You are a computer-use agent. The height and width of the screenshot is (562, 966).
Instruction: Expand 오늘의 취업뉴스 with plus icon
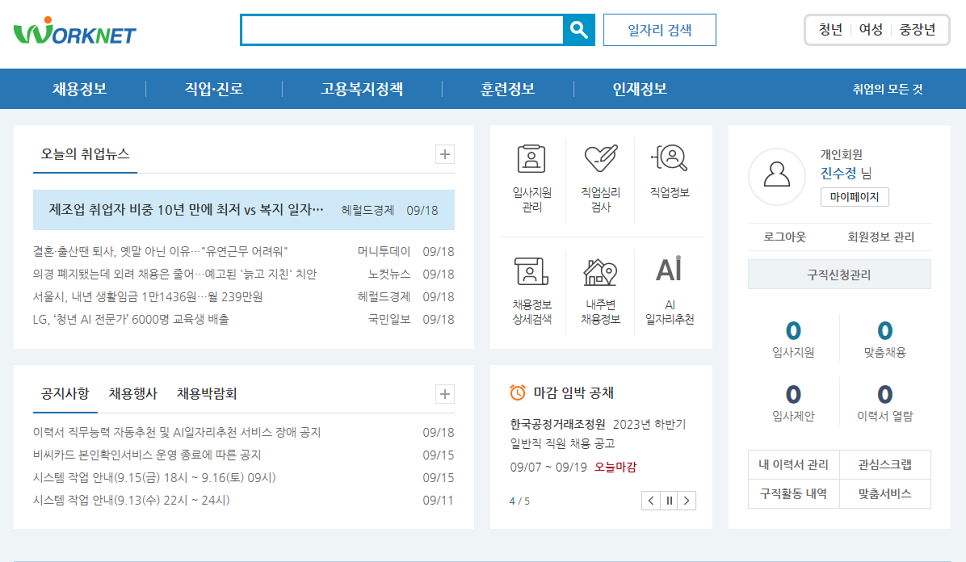(445, 154)
